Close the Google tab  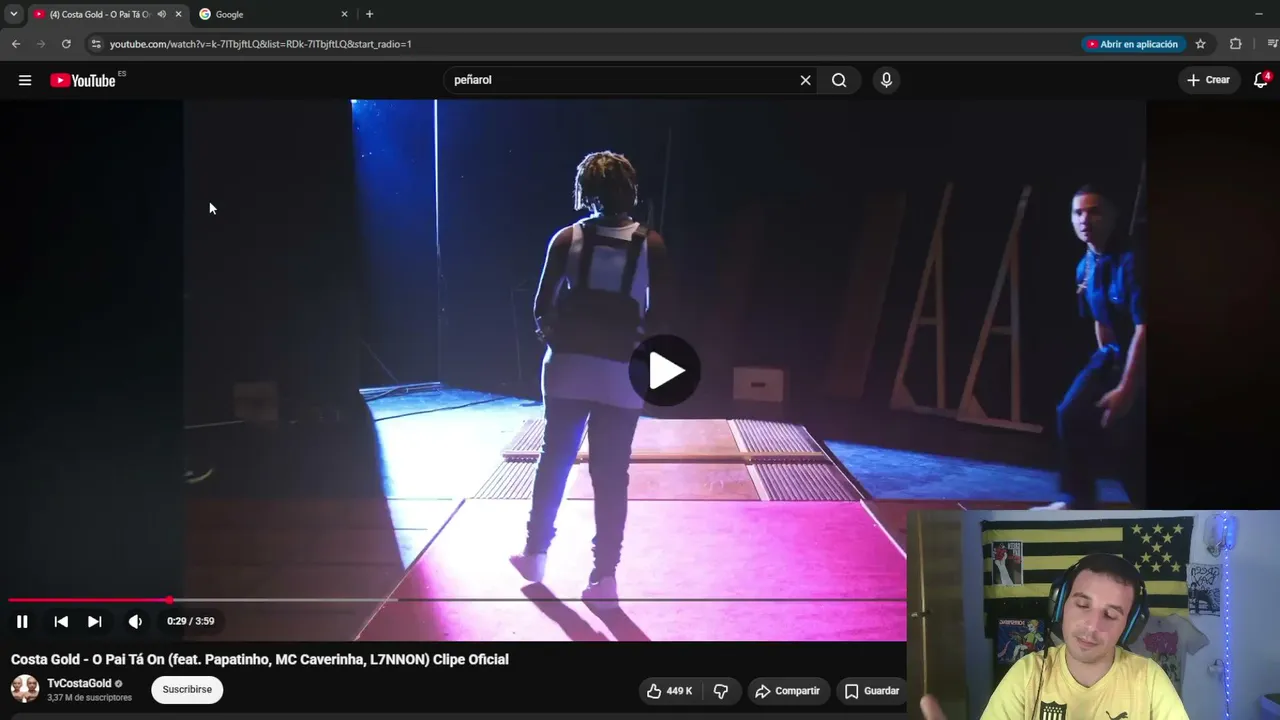345,14
